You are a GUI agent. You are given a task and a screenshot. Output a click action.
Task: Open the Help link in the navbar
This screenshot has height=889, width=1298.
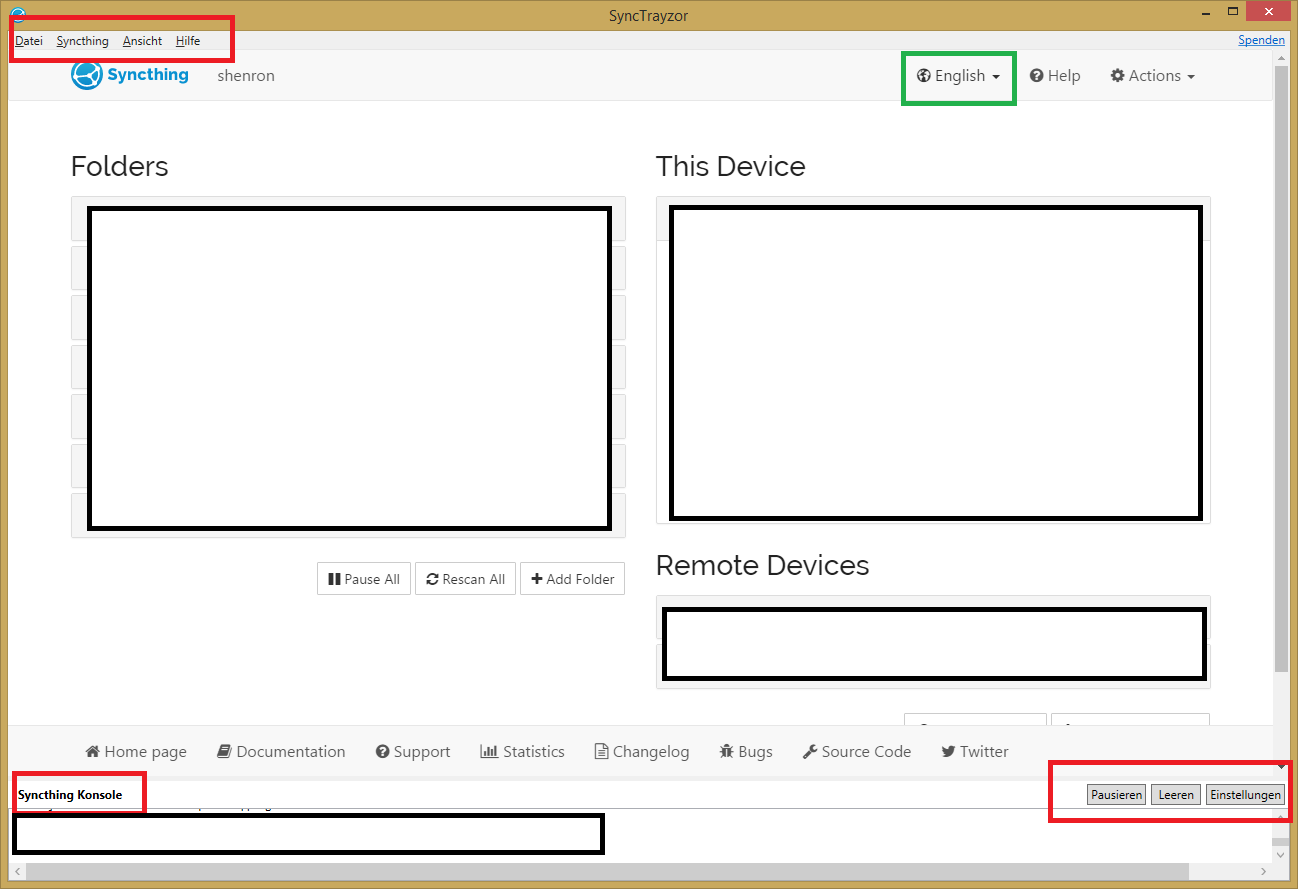pyautogui.click(x=1055, y=76)
